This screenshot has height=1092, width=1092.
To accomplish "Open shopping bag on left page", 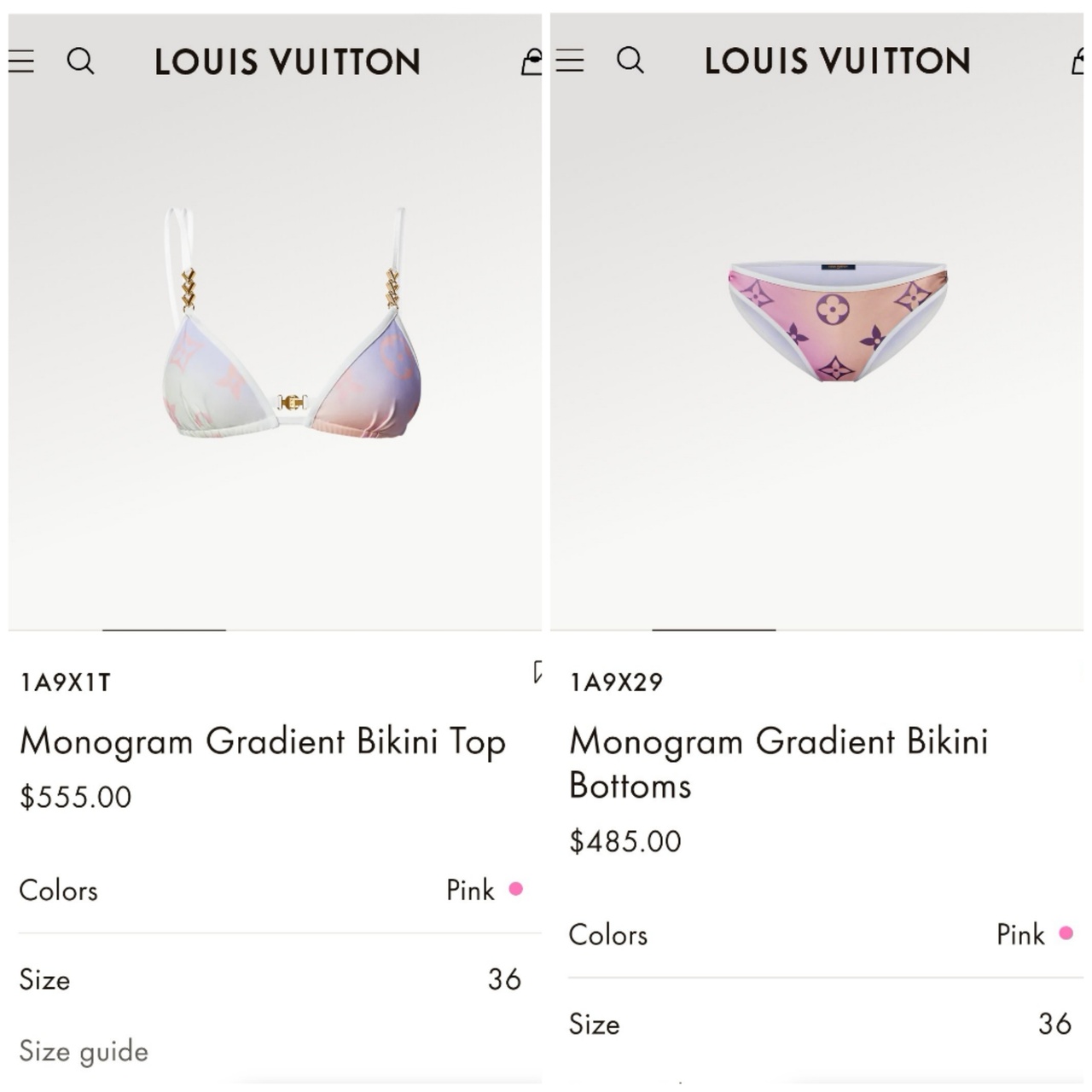I will coord(531,61).
